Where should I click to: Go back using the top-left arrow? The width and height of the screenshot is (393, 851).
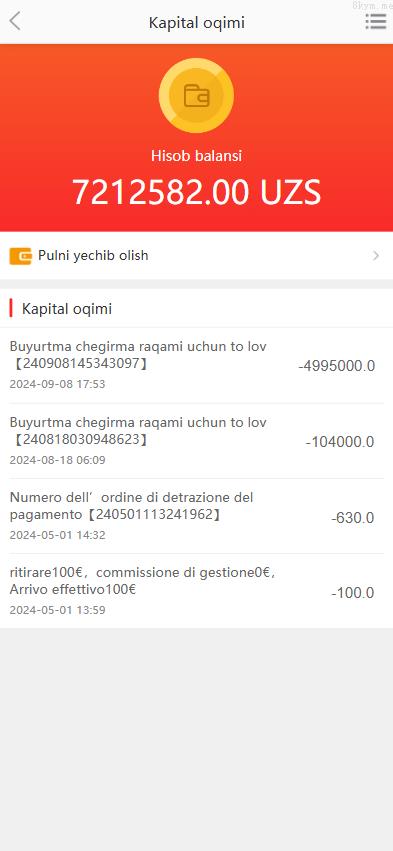pyautogui.click(x=15, y=22)
